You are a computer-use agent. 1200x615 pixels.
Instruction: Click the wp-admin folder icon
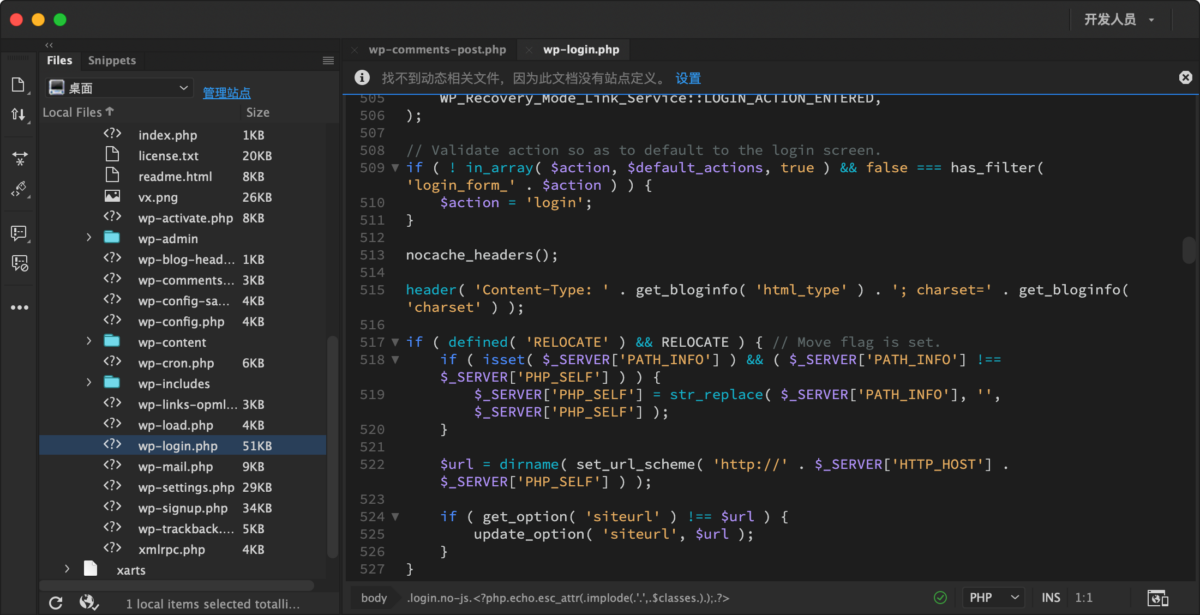click(x=112, y=238)
